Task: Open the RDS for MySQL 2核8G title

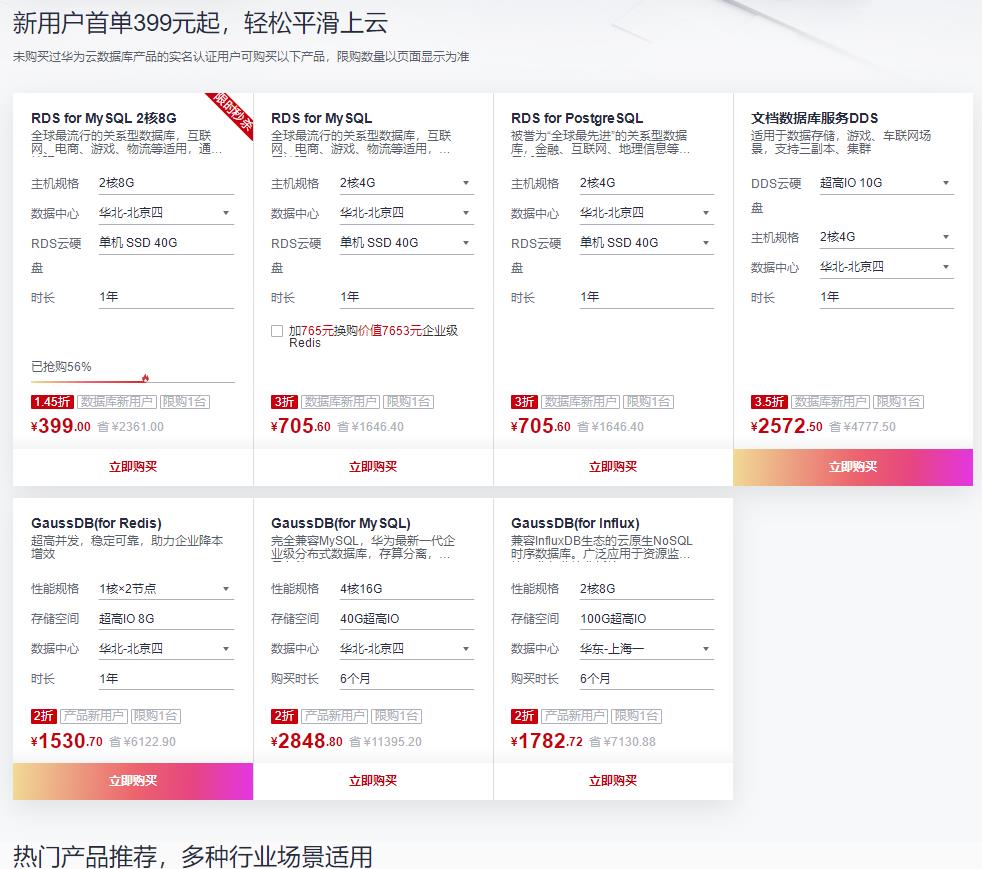Action: pos(104,118)
